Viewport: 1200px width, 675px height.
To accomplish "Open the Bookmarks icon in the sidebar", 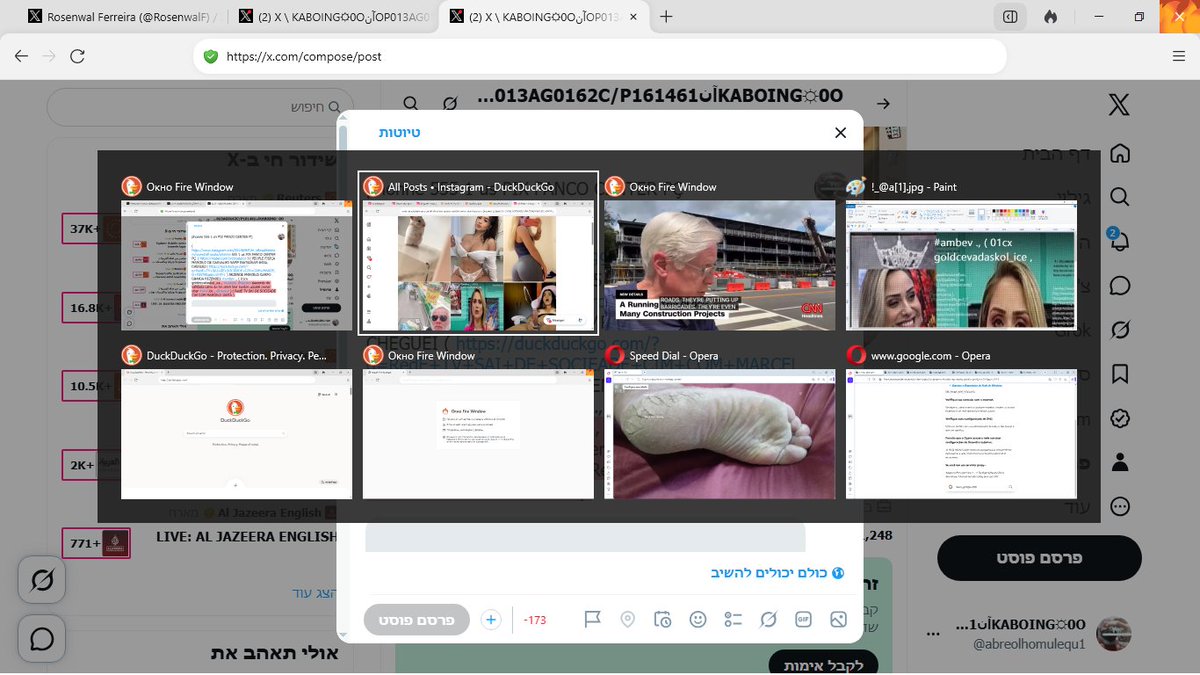I will pos(1120,373).
